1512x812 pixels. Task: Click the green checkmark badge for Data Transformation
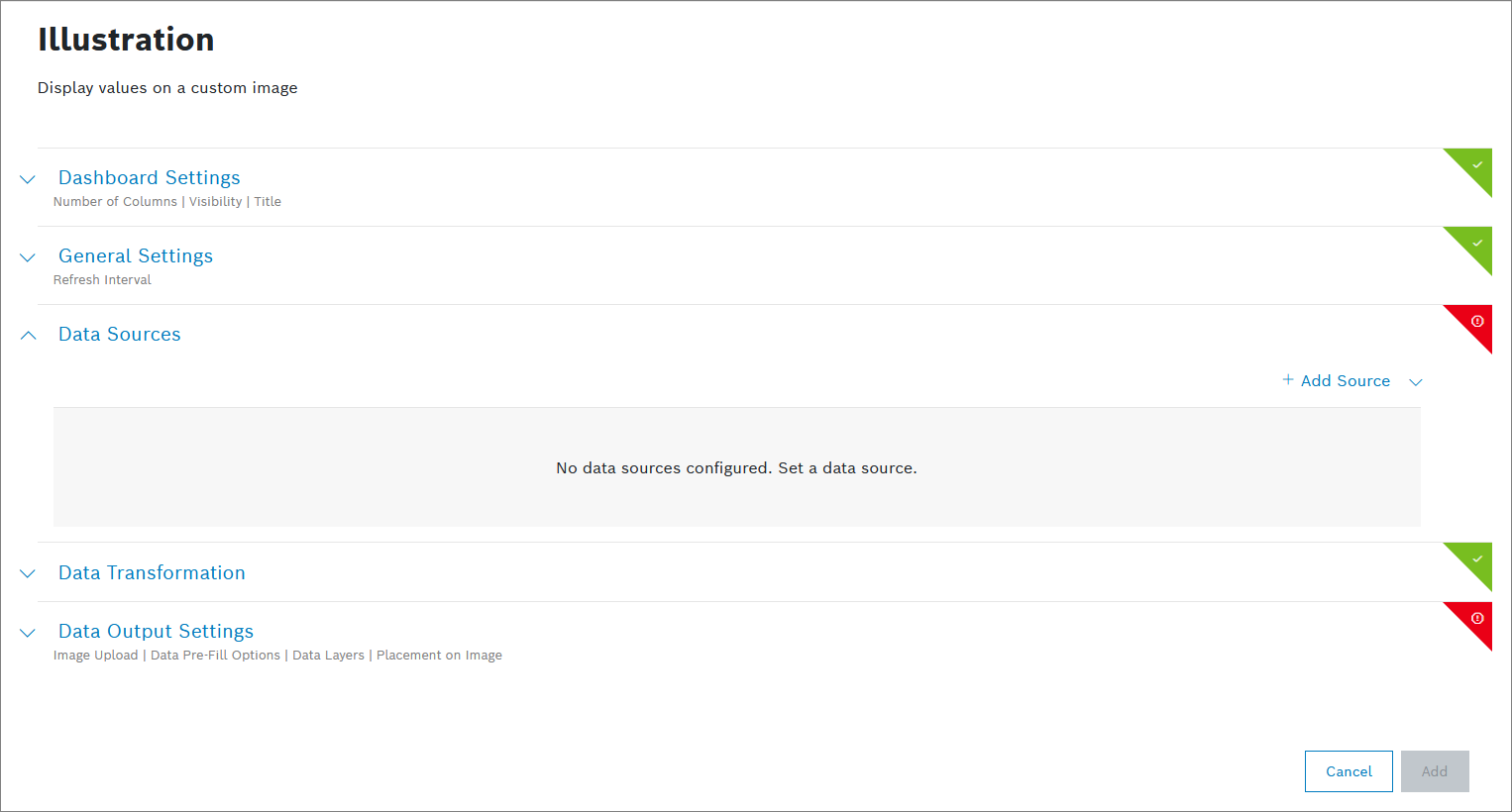1476,558
